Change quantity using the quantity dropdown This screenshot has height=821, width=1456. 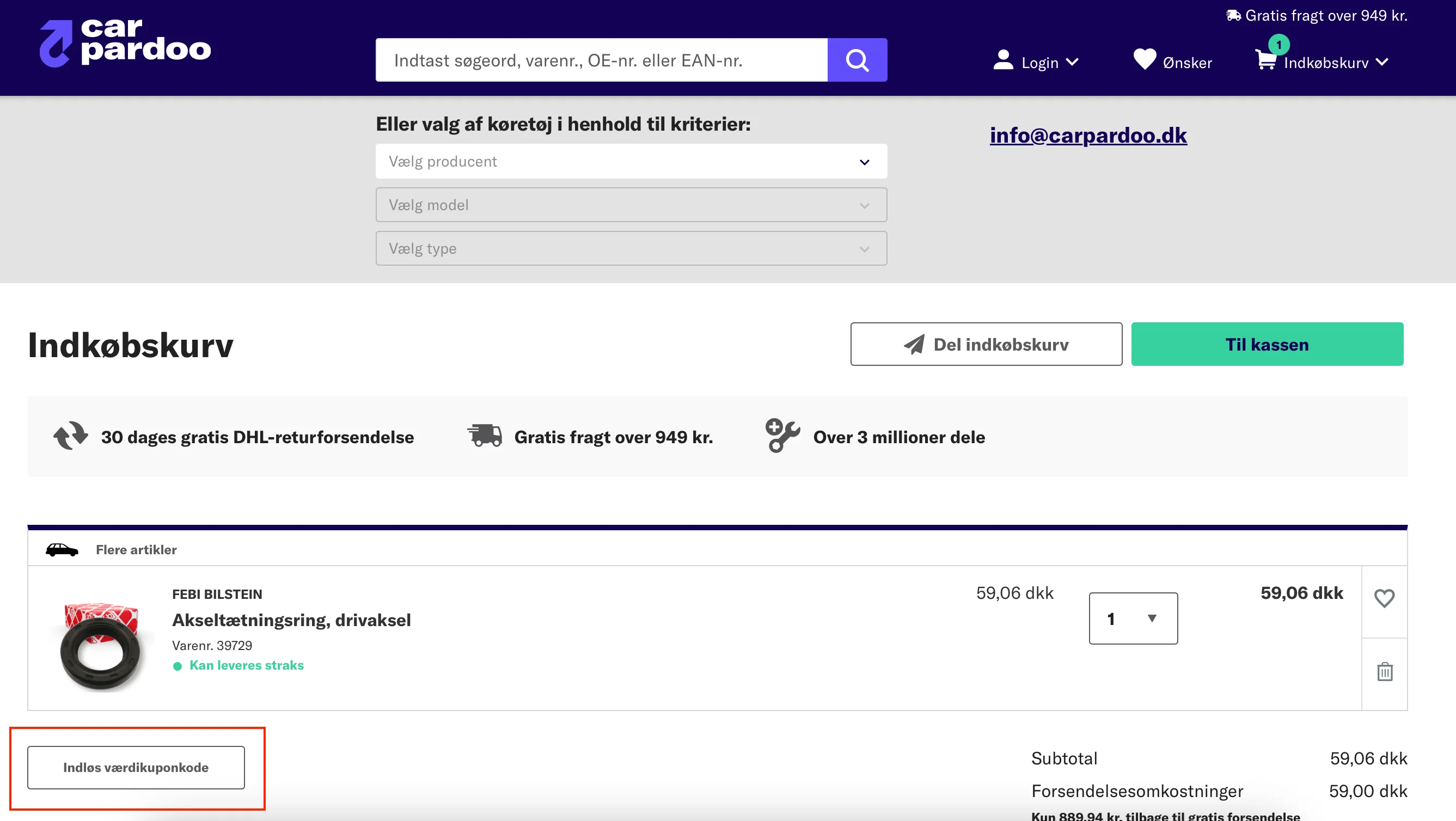(x=1133, y=618)
